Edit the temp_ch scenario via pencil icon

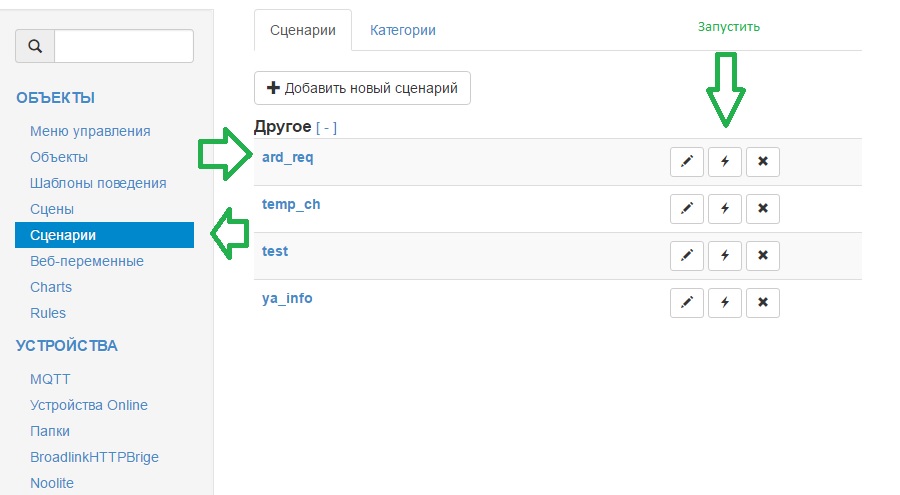pos(686,209)
